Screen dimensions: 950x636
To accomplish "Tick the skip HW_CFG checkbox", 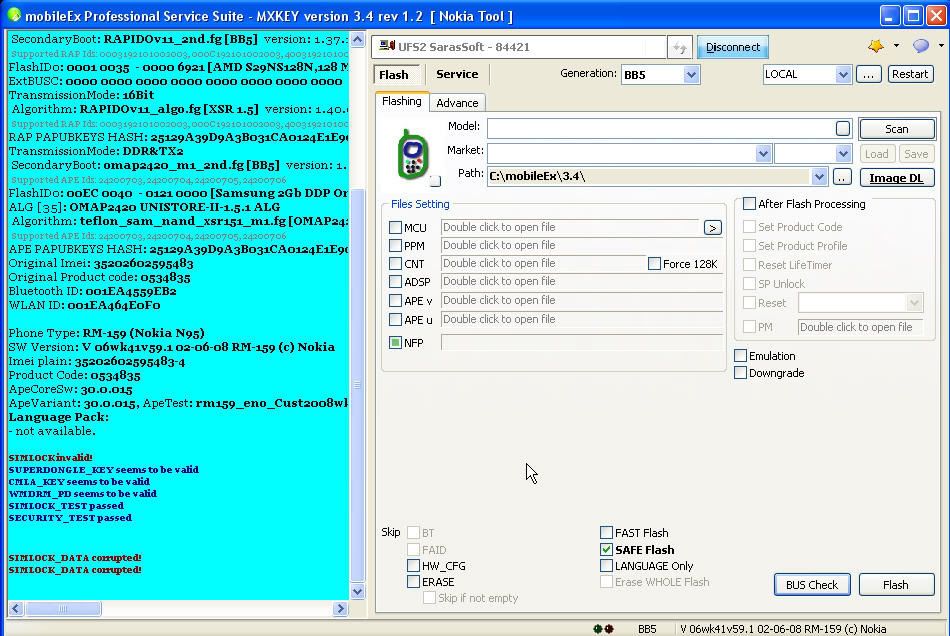I will click(x=413, y=566).
